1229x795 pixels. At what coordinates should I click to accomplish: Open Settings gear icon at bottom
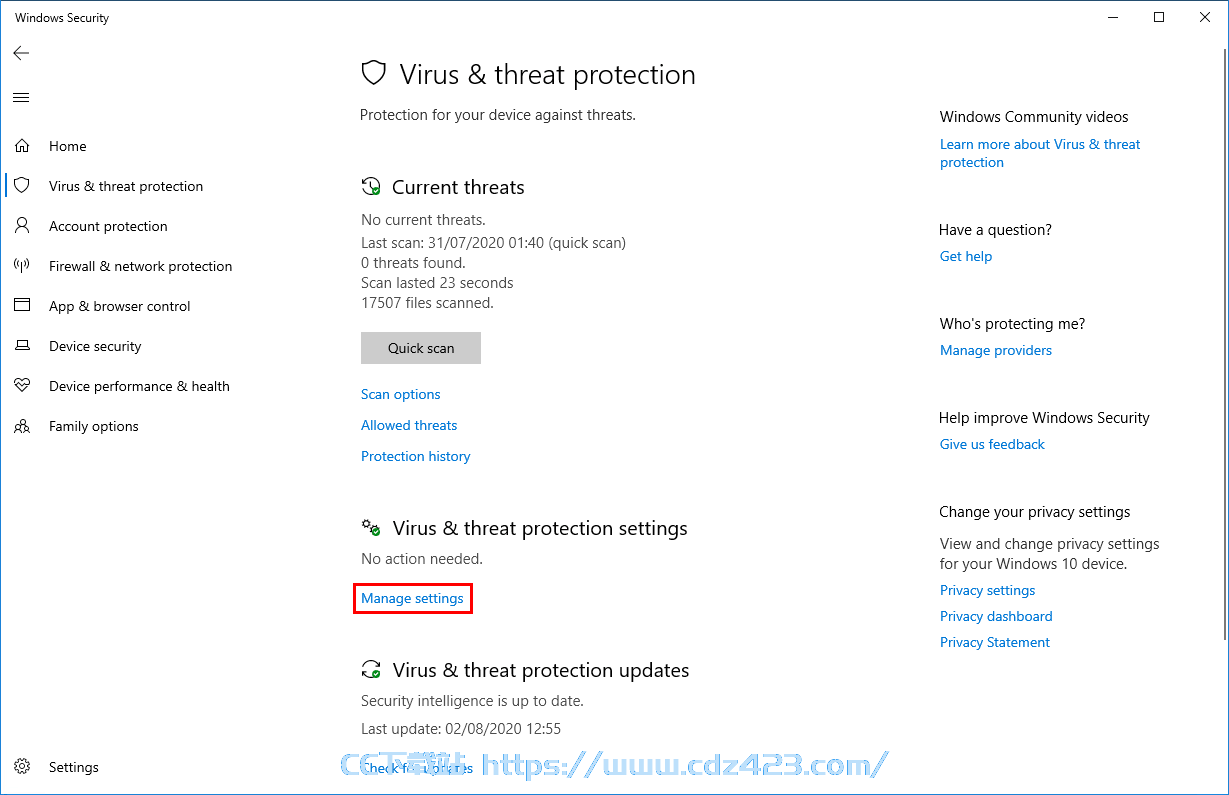point(22,767)
